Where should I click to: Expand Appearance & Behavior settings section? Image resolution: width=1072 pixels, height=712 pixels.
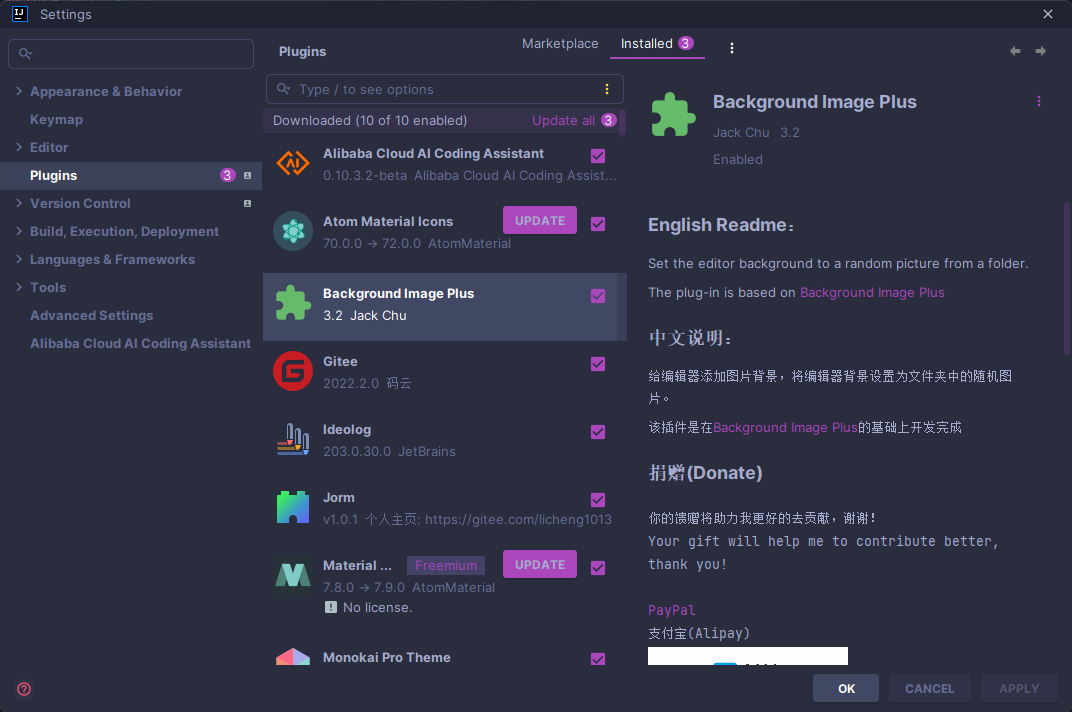pos(19,91)
